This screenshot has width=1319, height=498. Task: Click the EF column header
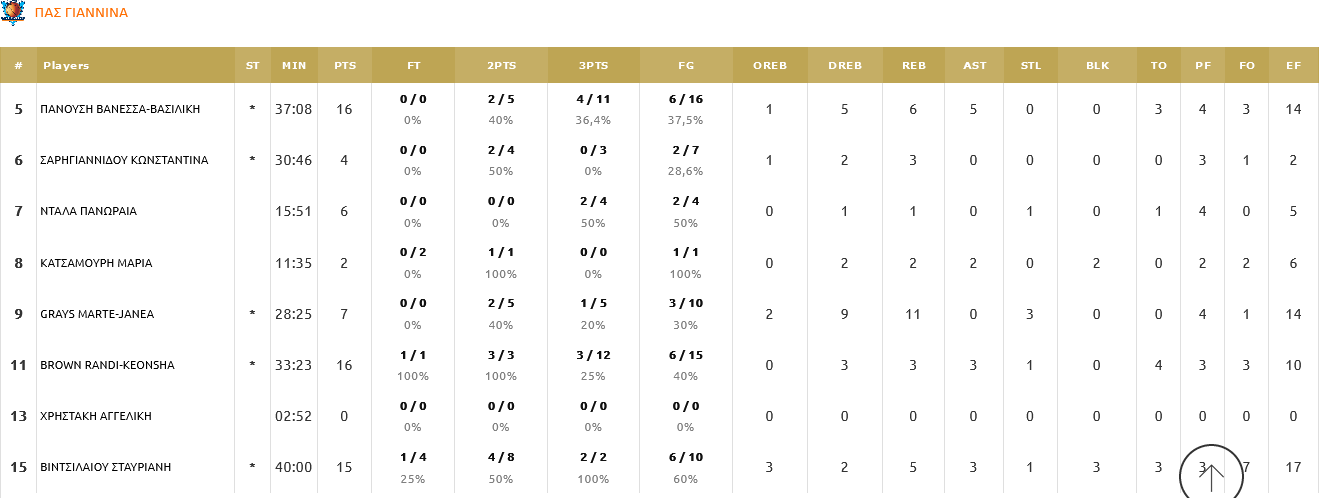coord(1293,66)
